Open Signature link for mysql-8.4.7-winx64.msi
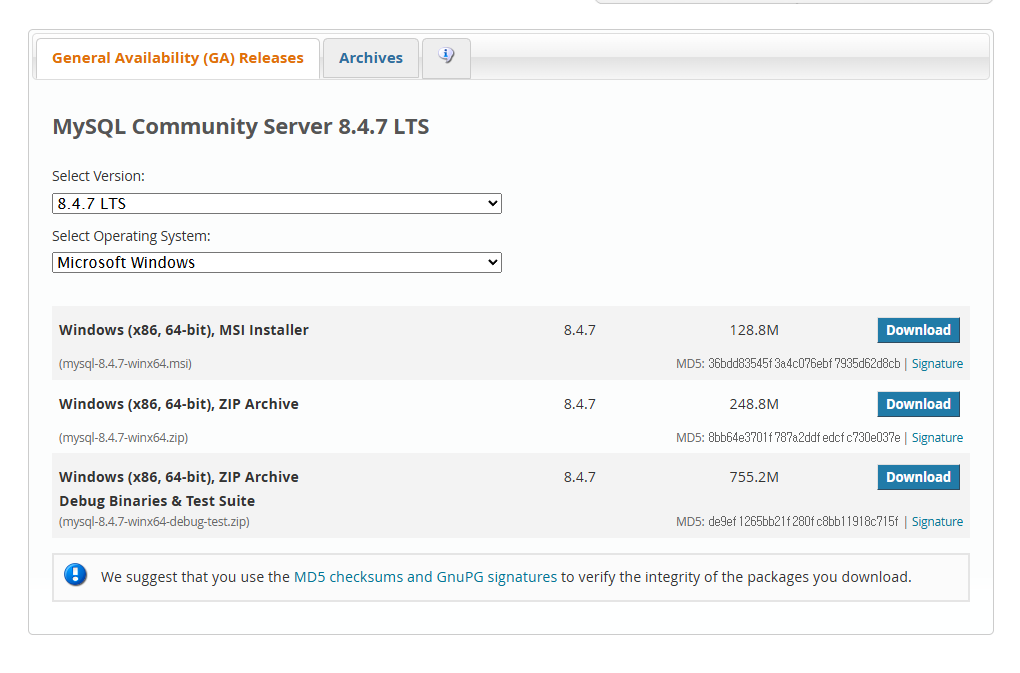 click(x=937, y=363)
